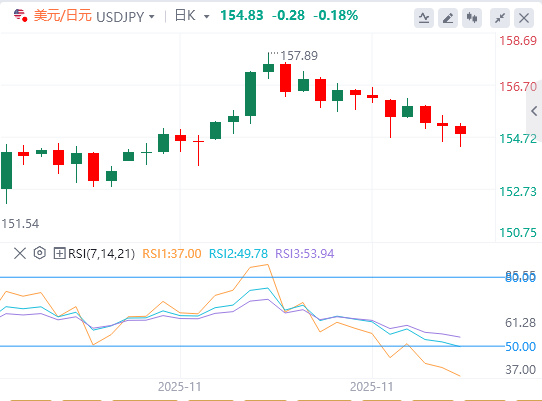
Task: Toggle the RSI2:49.78 line label
Action: tap(238, 254)
